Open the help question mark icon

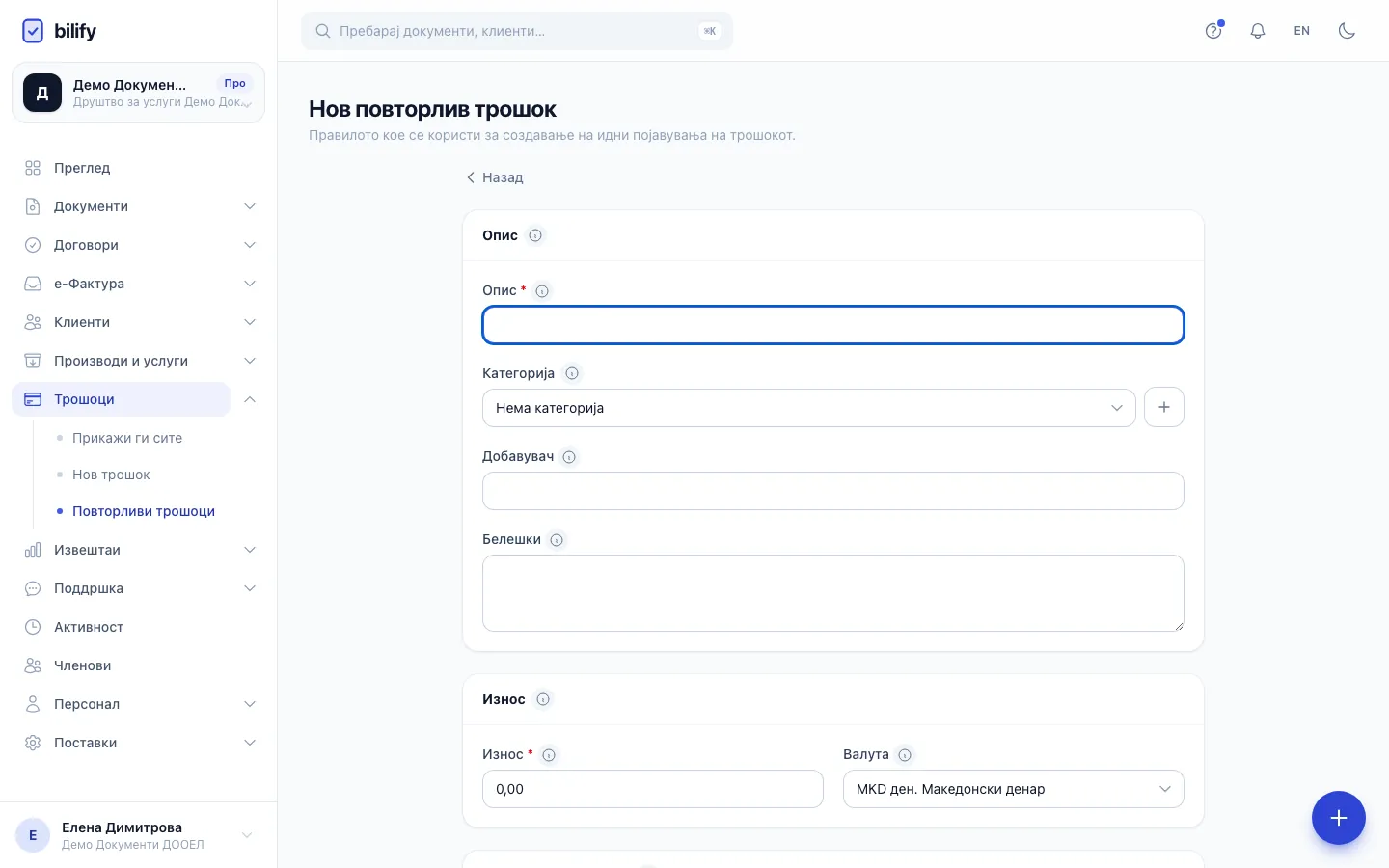pyautogui.click(x=1213, y=31)
